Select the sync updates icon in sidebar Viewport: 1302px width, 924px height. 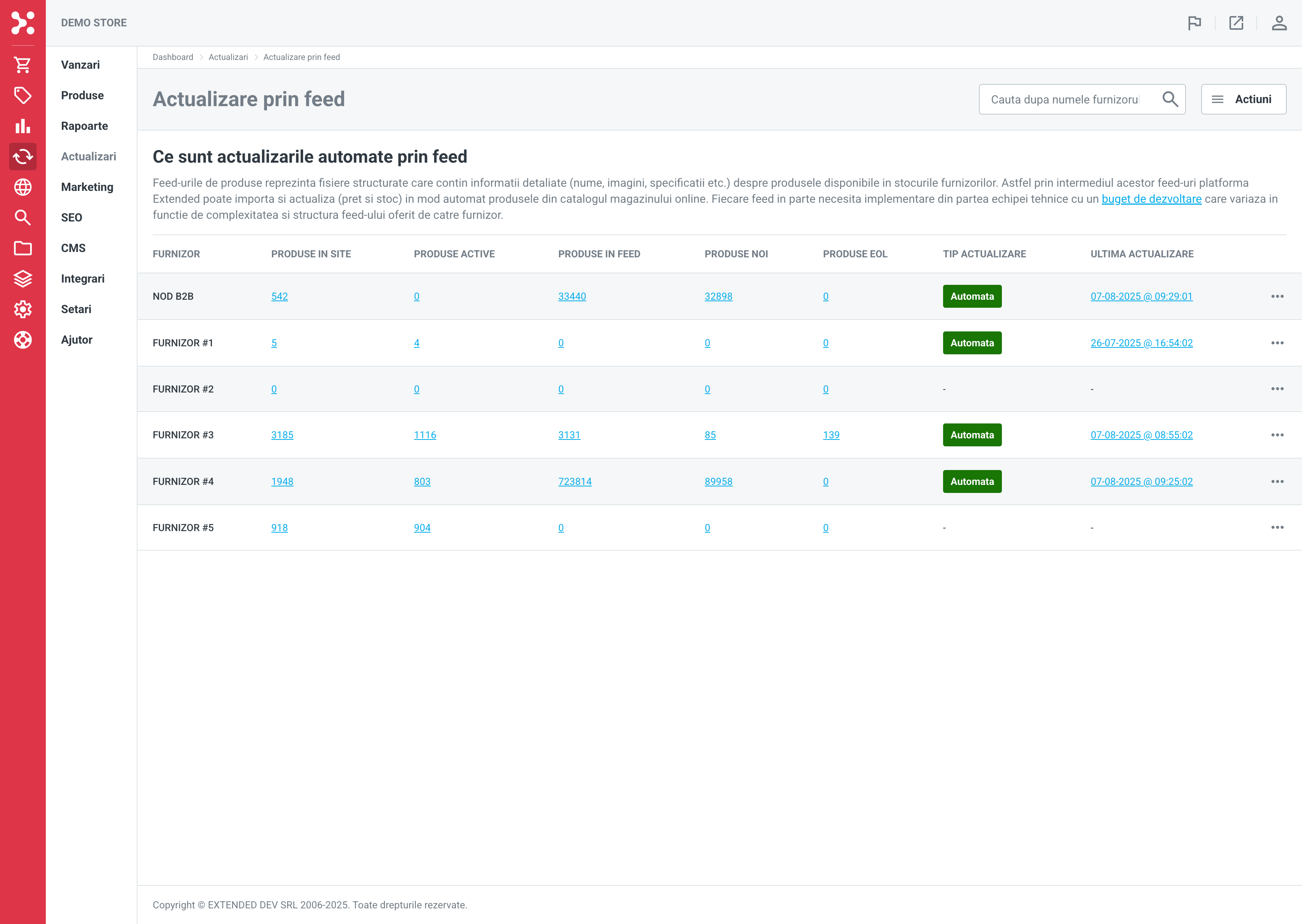coord(23,157)
